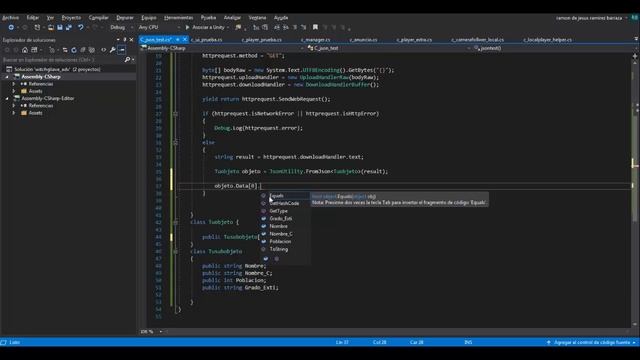Open the Debug configuration dropdown
This screenshot has width=640, height=360.
pyautogui.click(x=121, y=27)
